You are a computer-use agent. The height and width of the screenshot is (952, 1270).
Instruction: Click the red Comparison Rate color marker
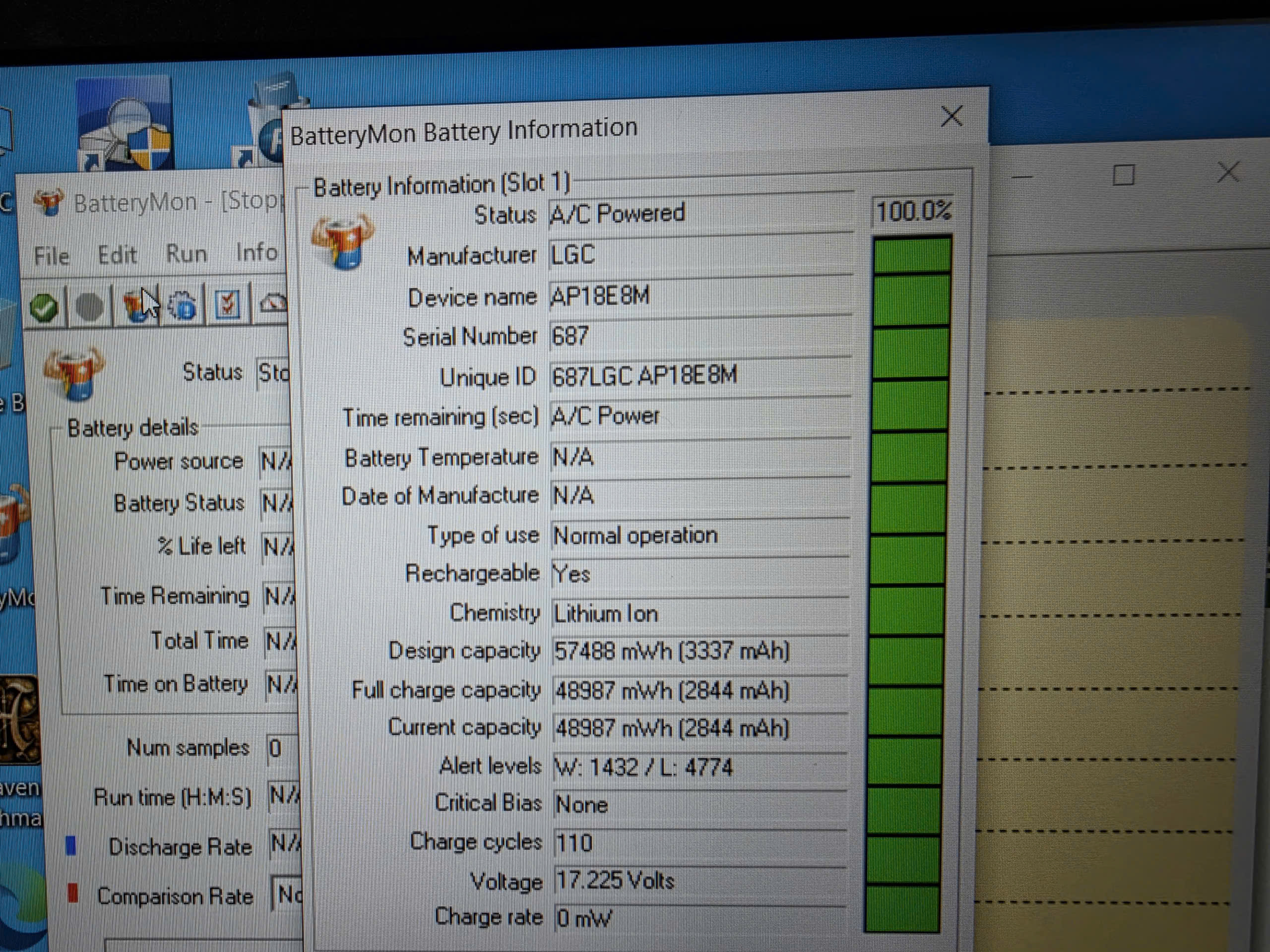click(73, 893)
